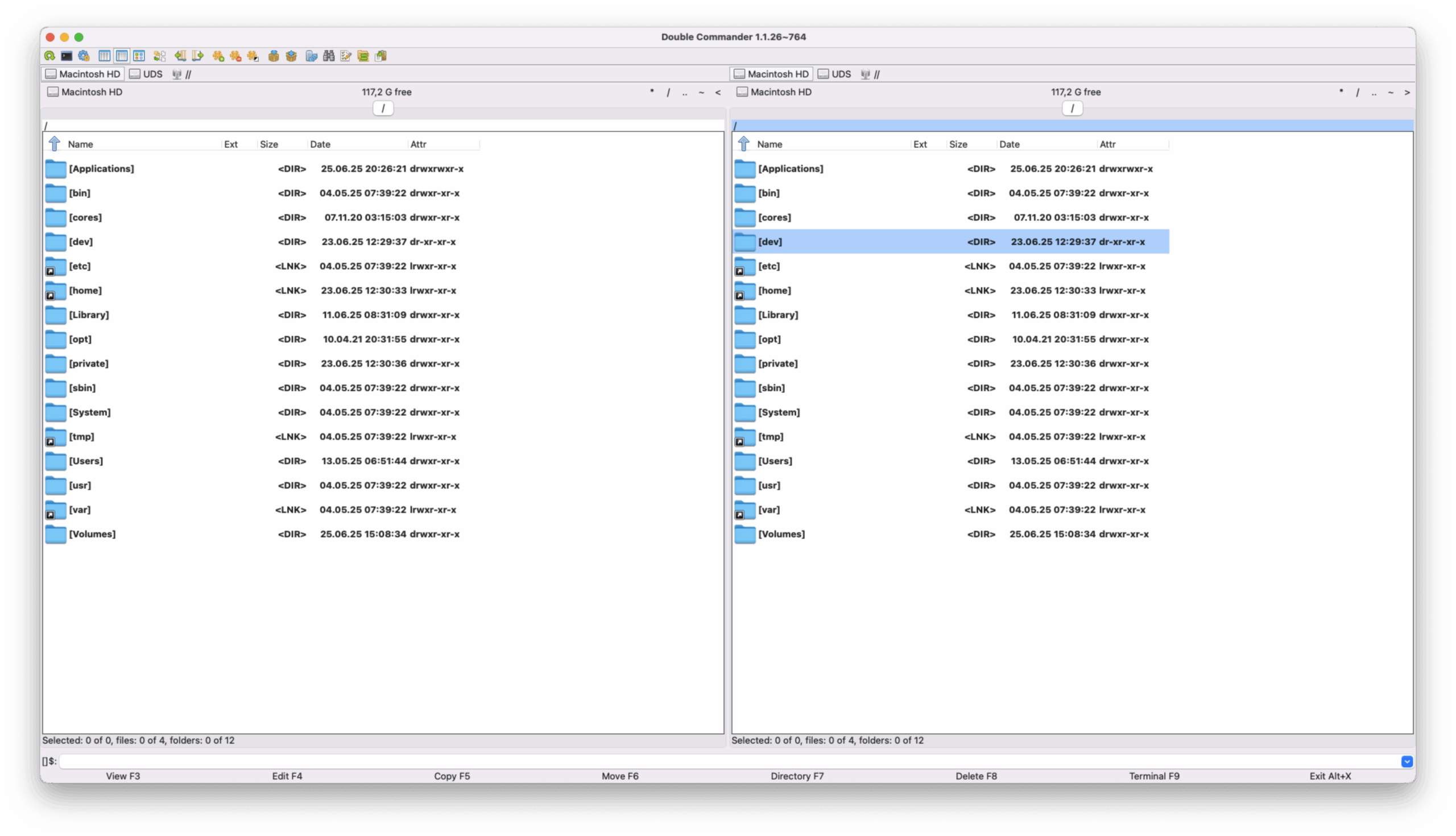Open the command line history dropdown

pyautogui.click(x=1407, y=761)
